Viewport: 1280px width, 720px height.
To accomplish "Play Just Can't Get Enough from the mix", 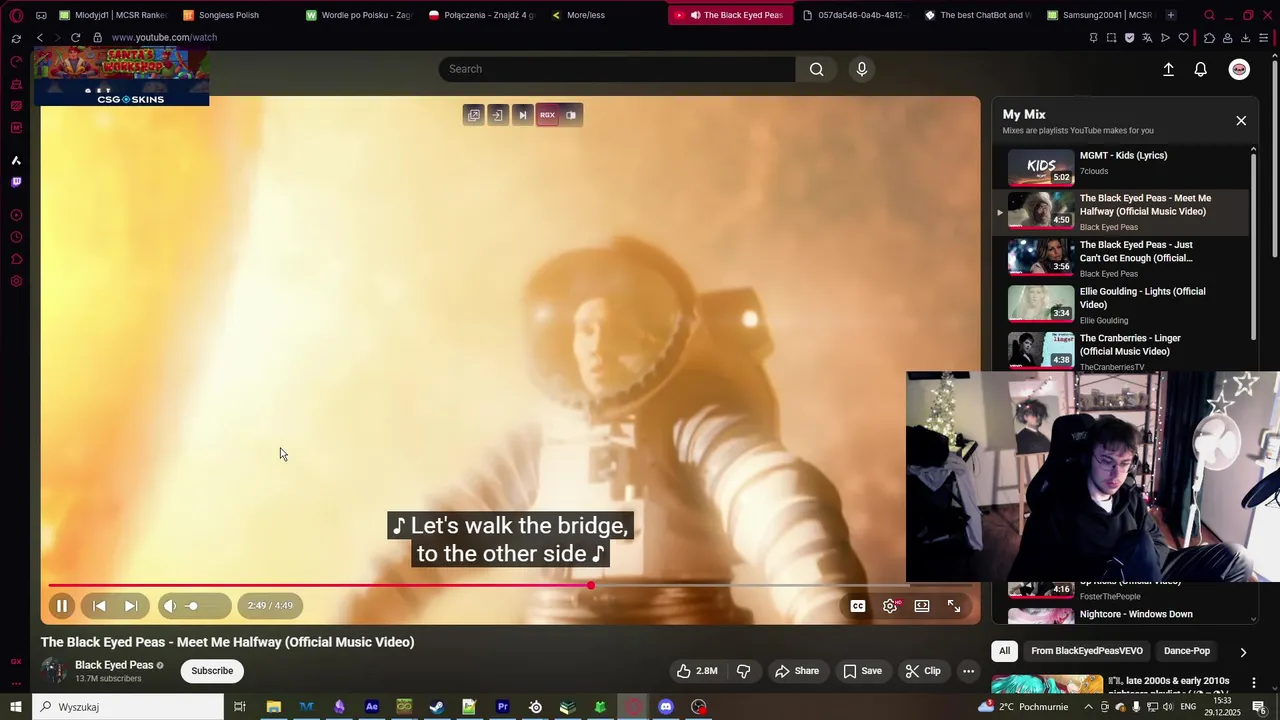I will (x=1120, y=257).
